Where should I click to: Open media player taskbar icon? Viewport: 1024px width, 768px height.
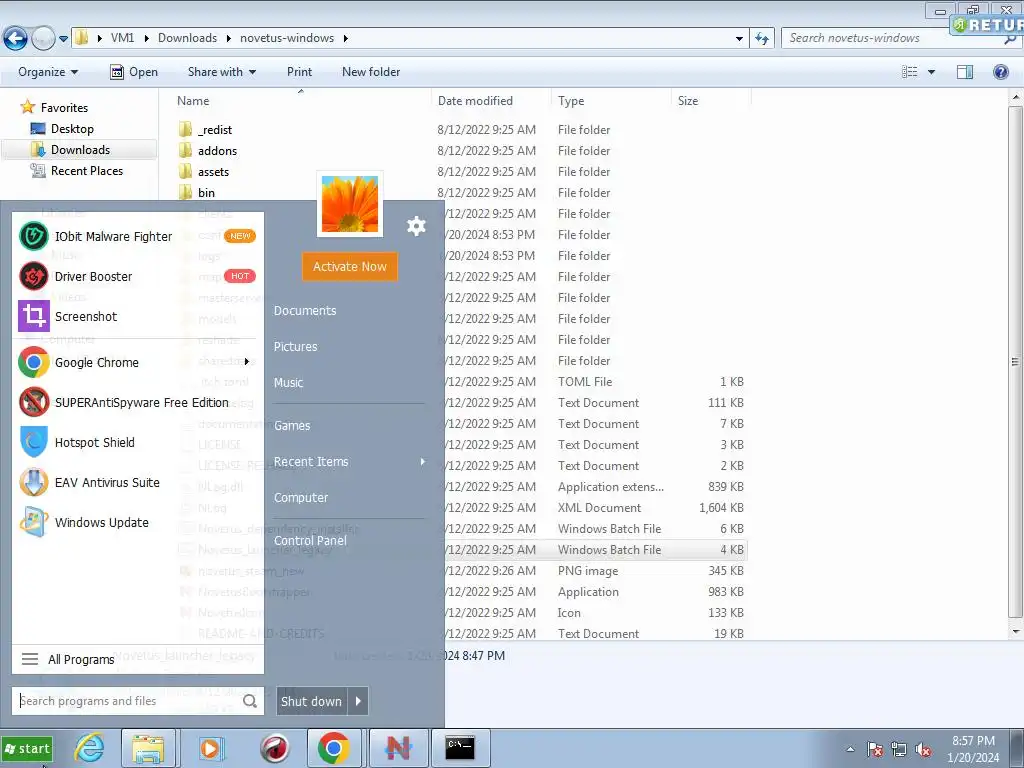[210, 748]
